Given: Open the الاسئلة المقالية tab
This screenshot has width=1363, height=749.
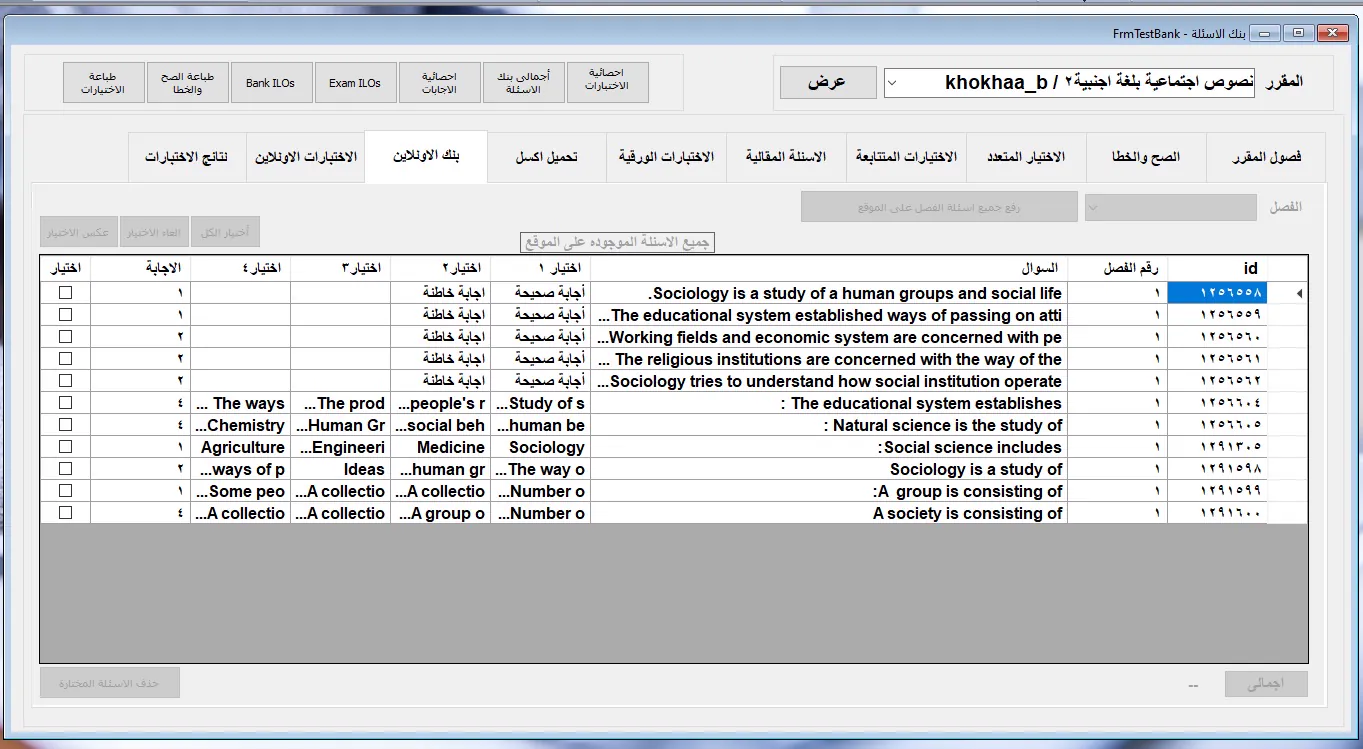Looking at the screenshot, I should (787, 158).
